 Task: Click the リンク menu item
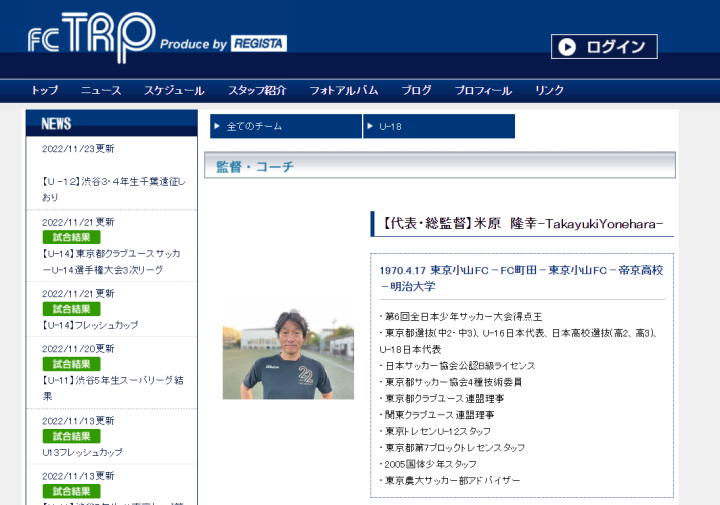(550, 90)
